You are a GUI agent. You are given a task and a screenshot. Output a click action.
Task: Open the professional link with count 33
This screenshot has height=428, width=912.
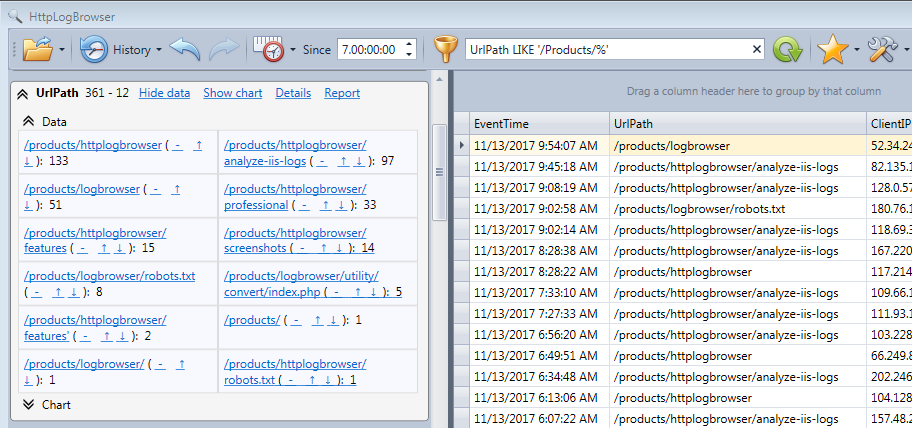(295, 197)
